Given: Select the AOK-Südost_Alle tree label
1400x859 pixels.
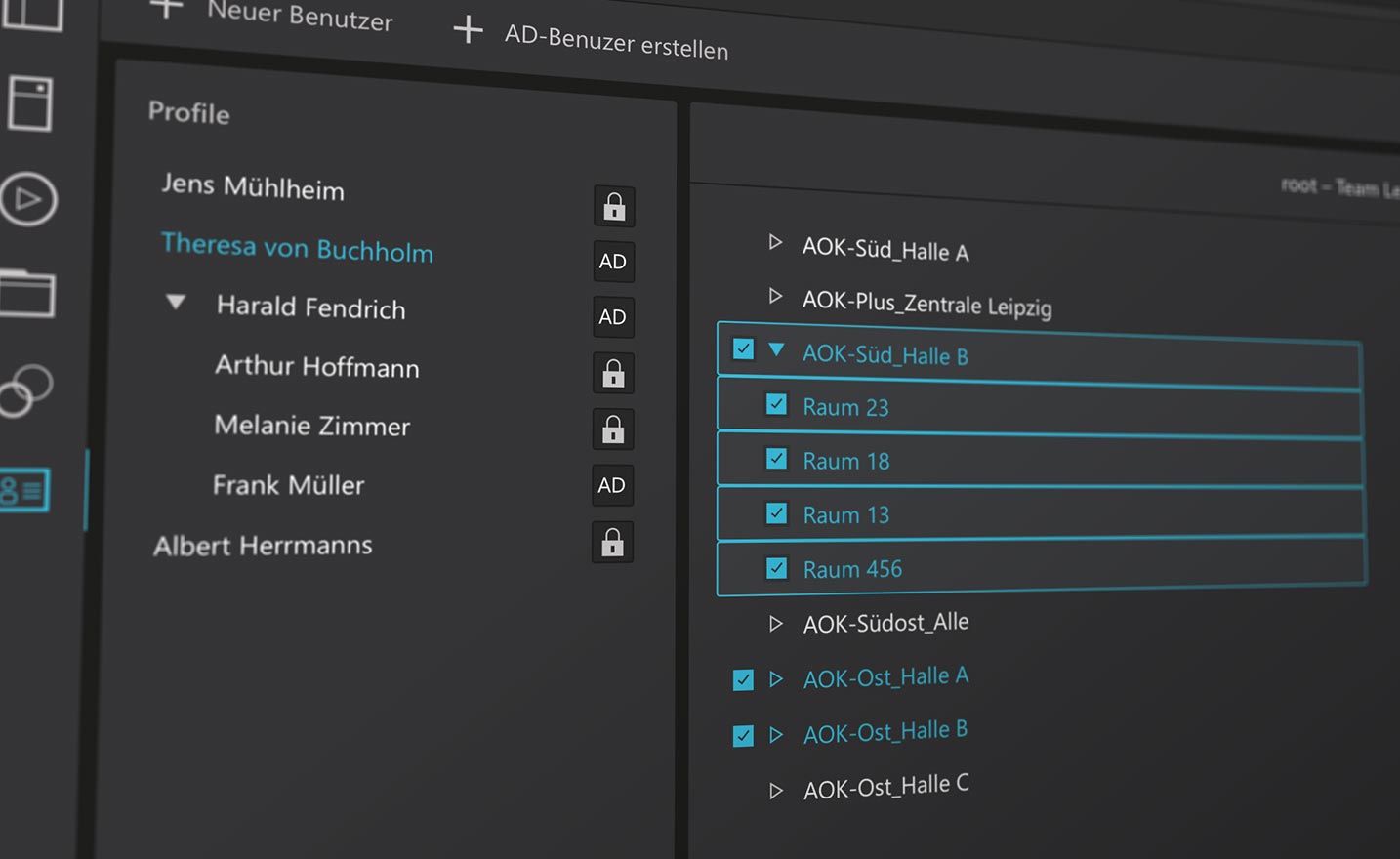Looking at the screenshot, I should click(885, 623).
